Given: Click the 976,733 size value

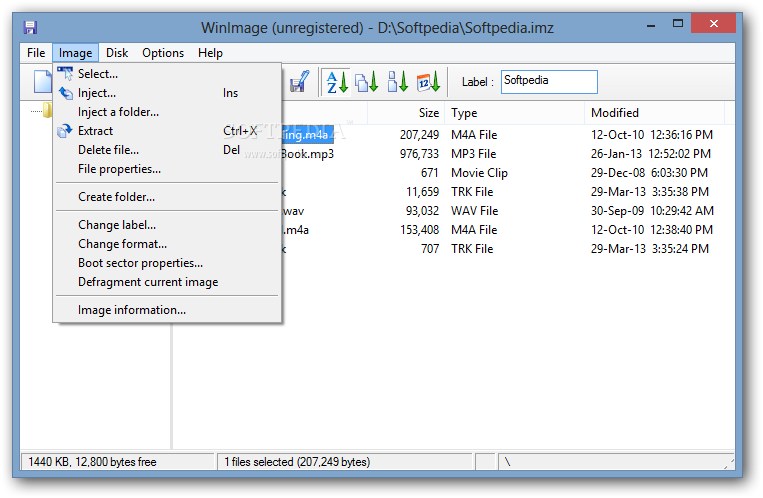Looking at the screenshot, I should pyautogui.click(x=419, y=154).
